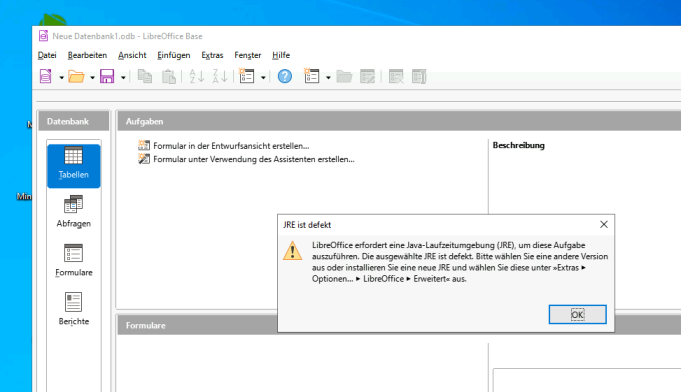Image resolution: width=681 pixels, height=392 pixels.
Task: Click the form icon right of Help
Action: click(311, 76)
